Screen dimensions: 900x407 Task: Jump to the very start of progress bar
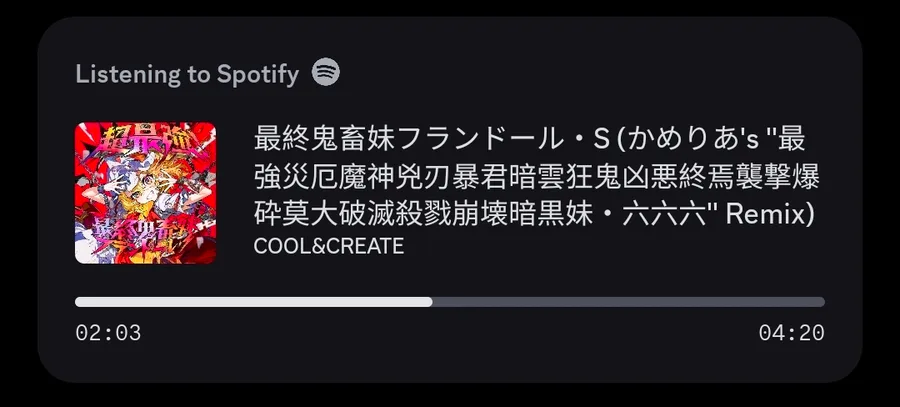click(77, 302)
